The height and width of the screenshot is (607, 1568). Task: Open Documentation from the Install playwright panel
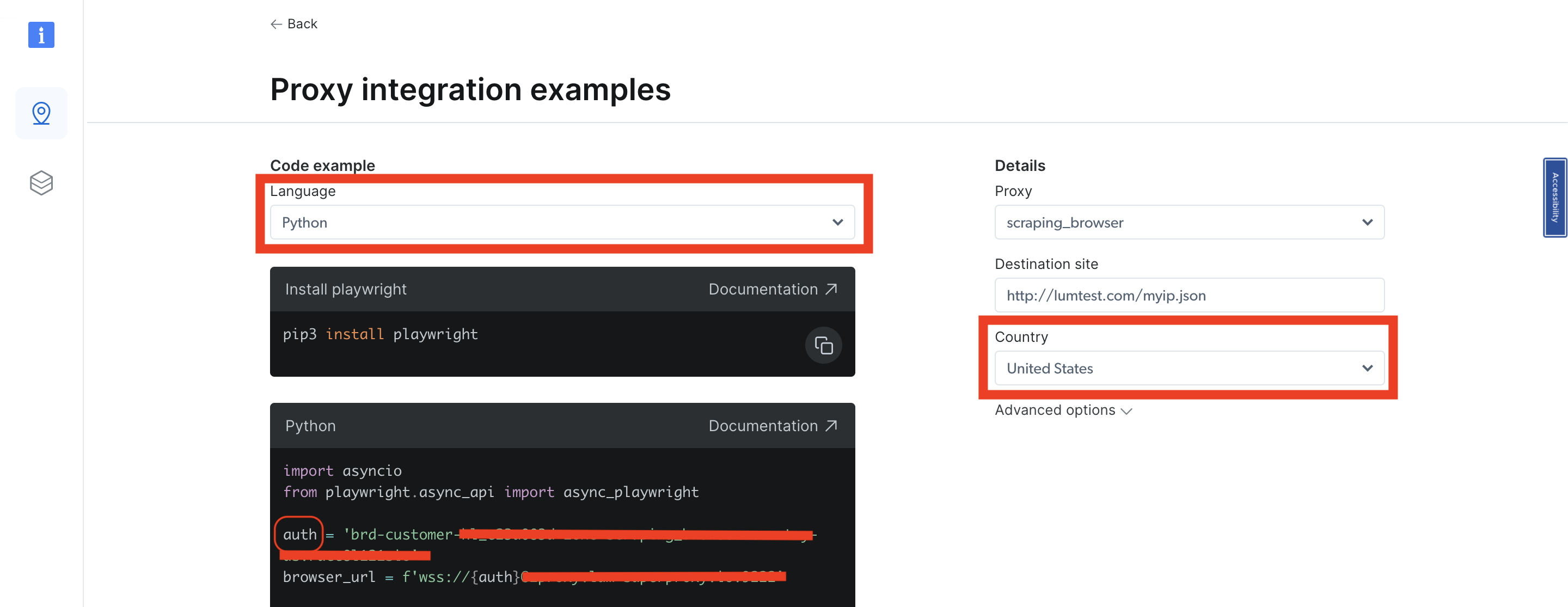tap(763, 288)
